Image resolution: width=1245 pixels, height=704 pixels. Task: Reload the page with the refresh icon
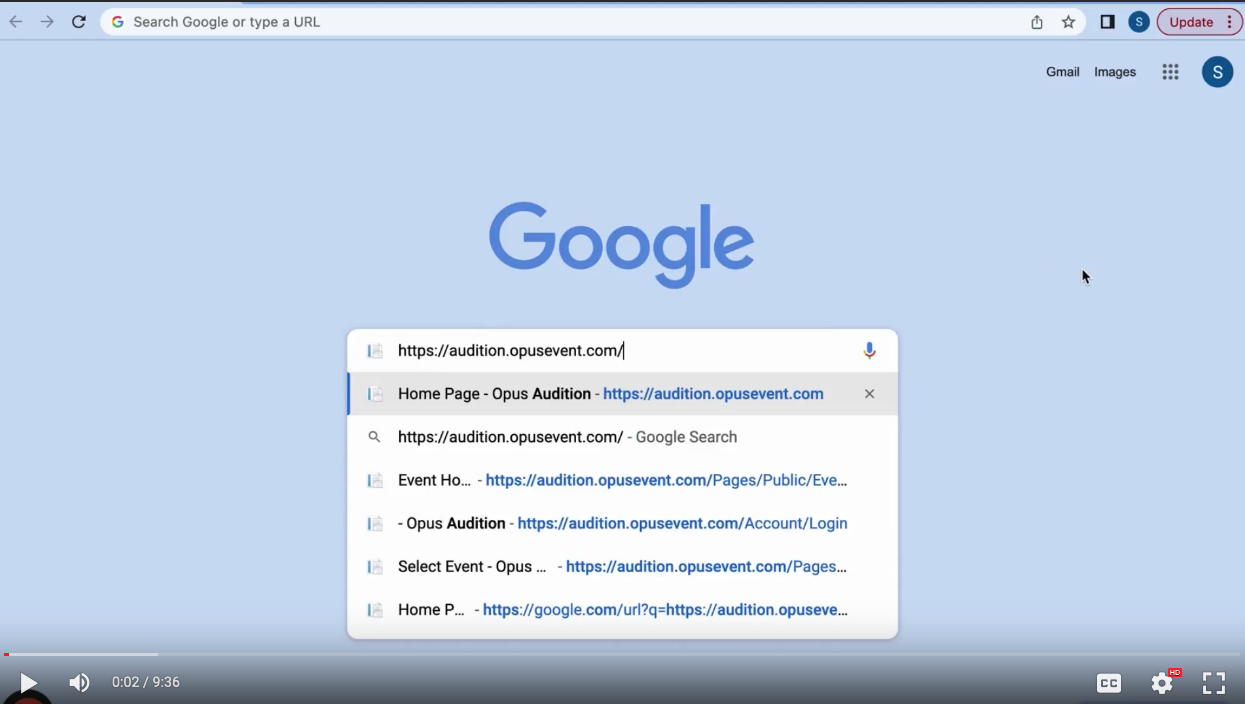click(79, 22)
